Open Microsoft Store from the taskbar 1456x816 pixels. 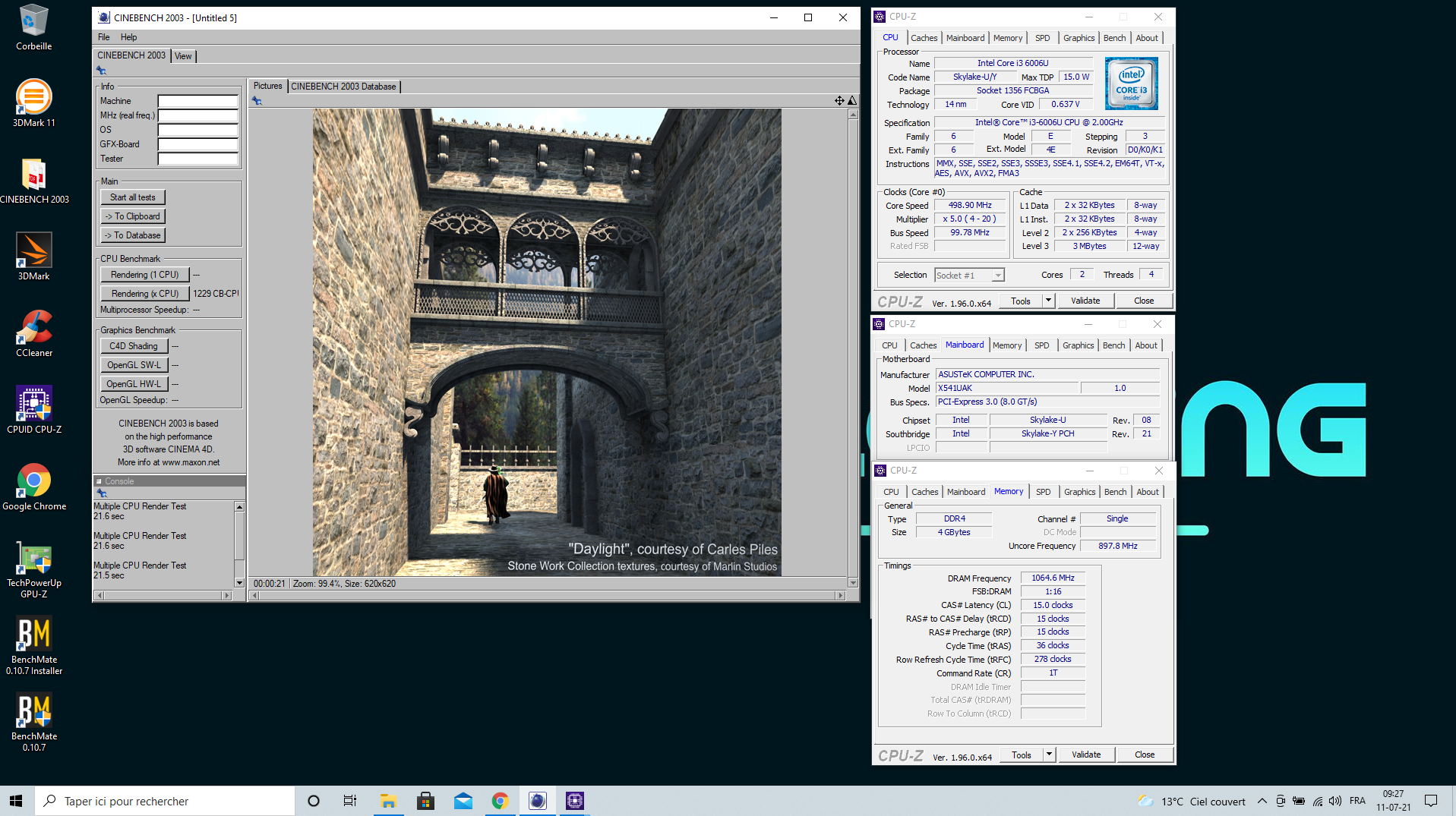pos(425,801)
